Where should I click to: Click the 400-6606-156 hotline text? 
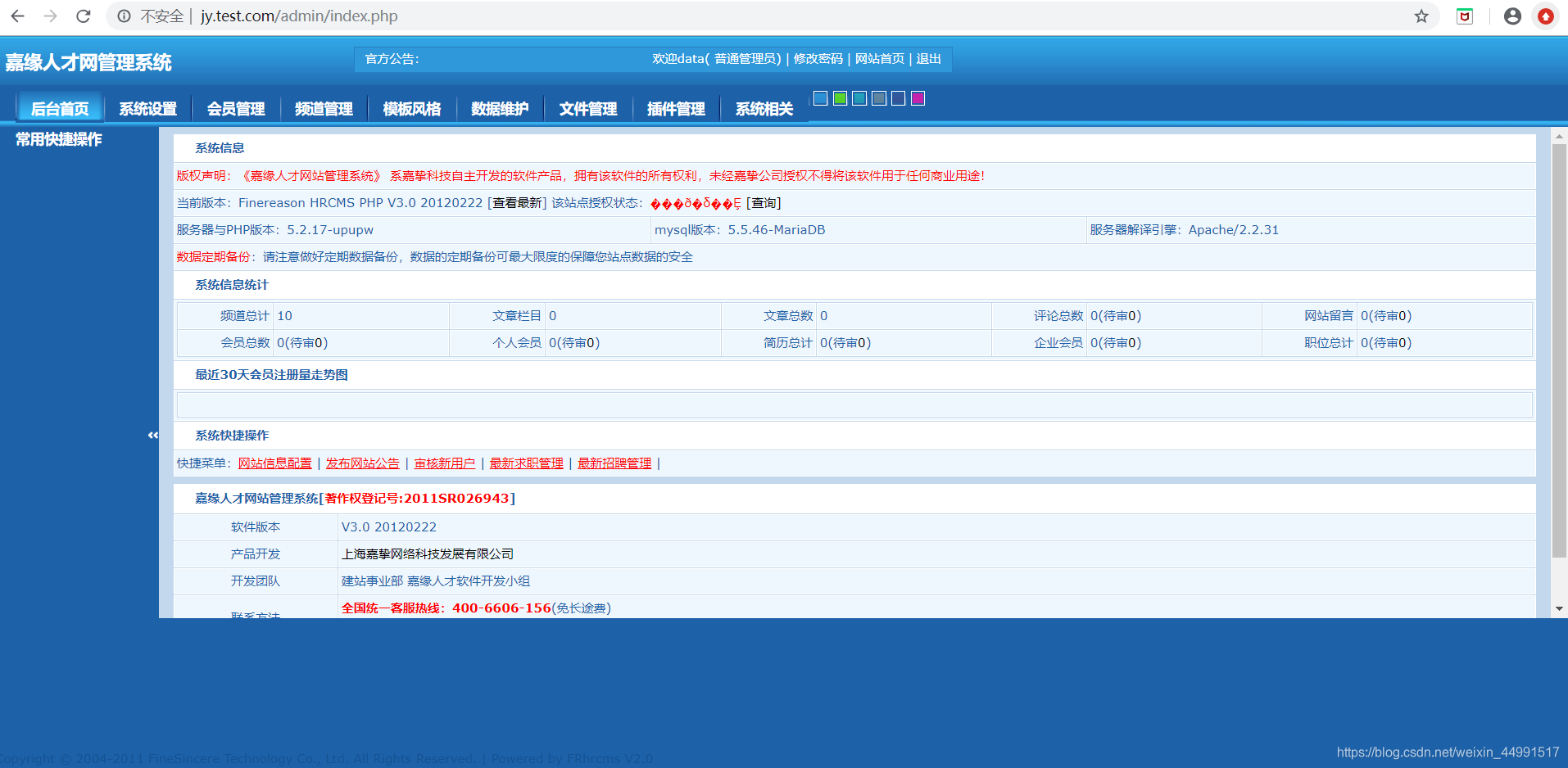[501, 608]
